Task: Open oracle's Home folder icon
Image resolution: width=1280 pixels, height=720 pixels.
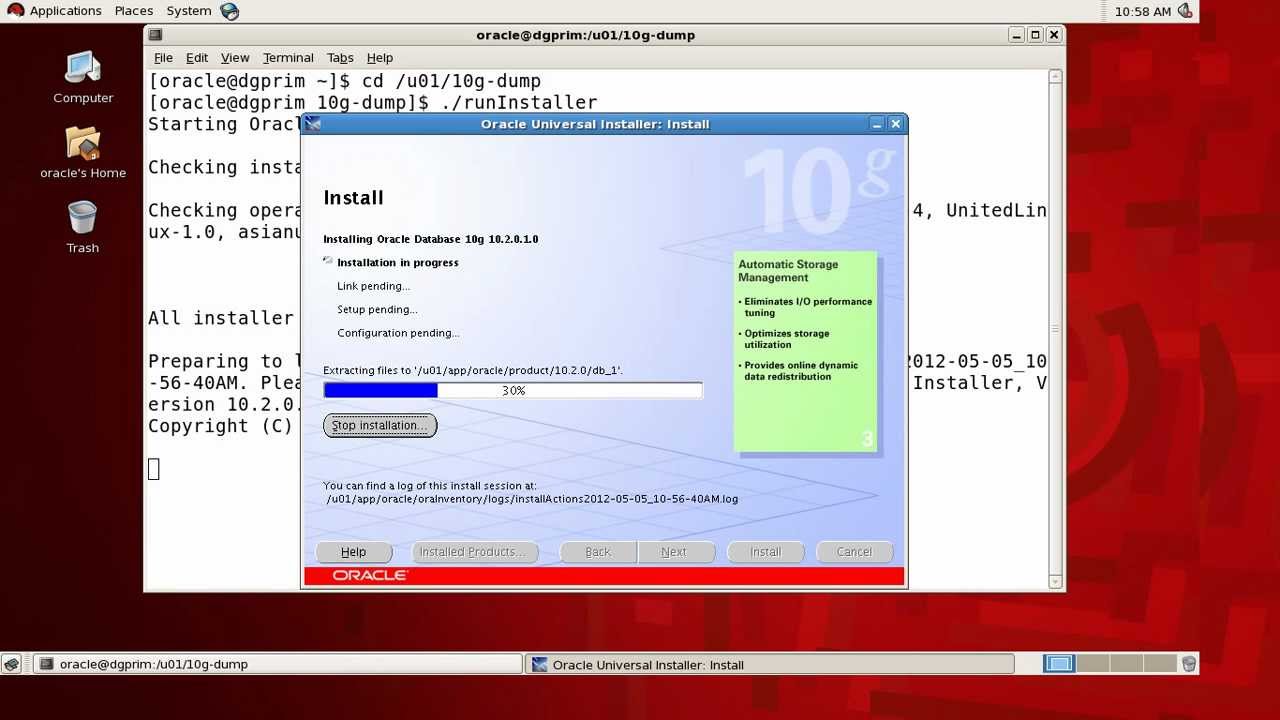Action: pos(83,152)
